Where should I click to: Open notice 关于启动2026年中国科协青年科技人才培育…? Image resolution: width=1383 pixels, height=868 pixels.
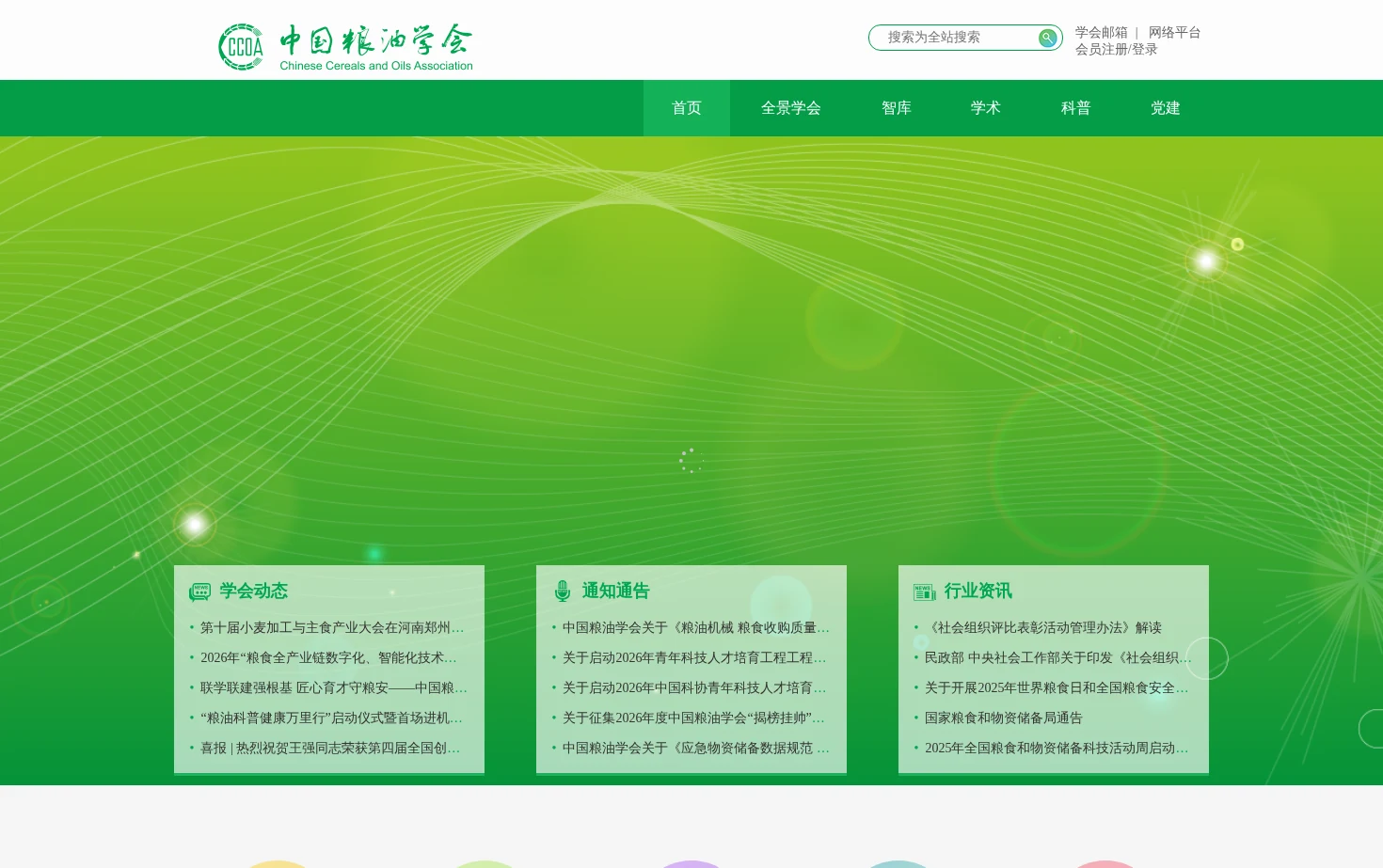click(694, 687)
